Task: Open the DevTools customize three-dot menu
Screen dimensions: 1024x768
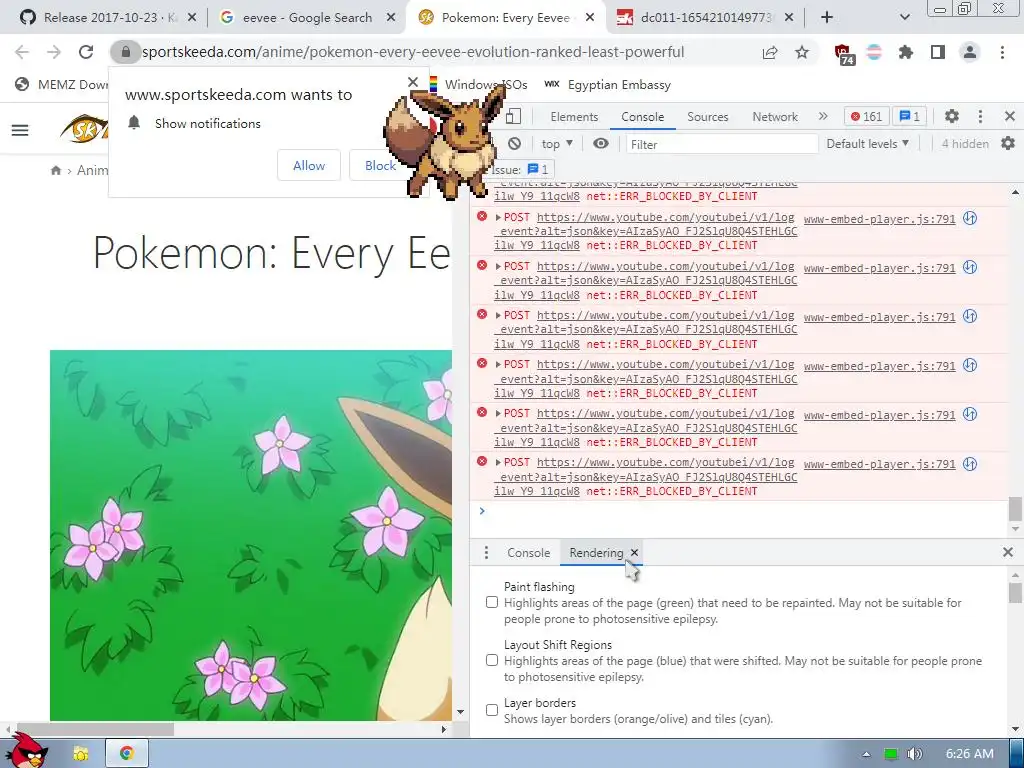Action: [980, 116]
